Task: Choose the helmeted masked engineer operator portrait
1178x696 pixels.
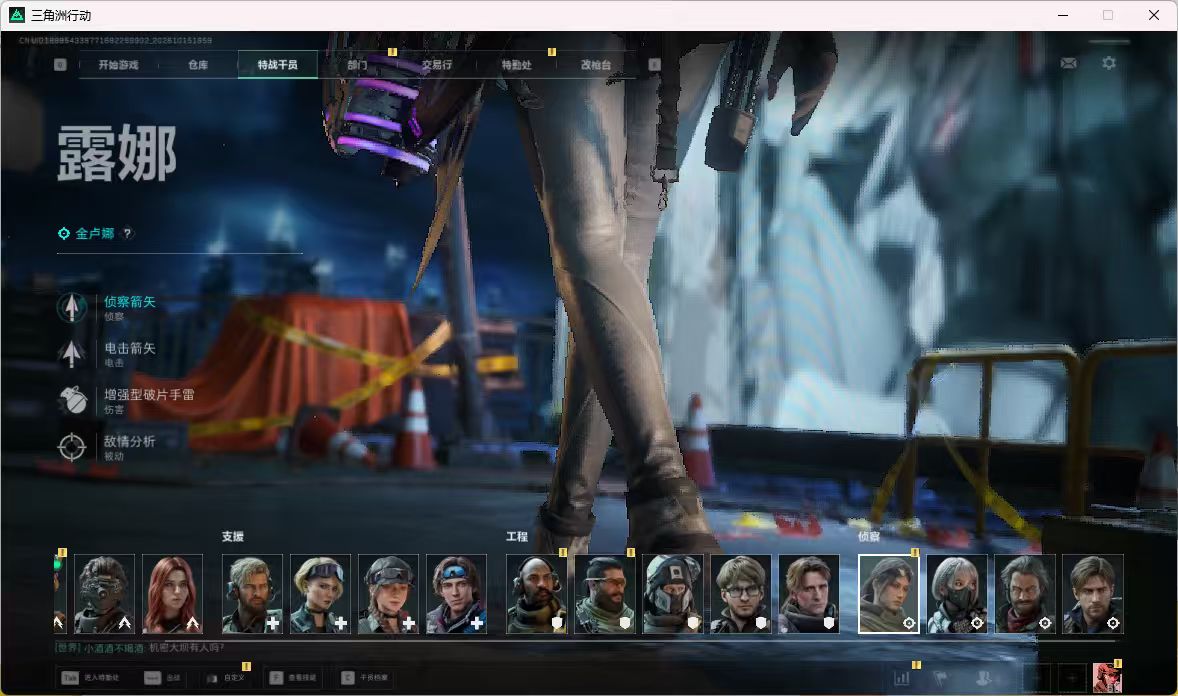Action: [672, 594]
